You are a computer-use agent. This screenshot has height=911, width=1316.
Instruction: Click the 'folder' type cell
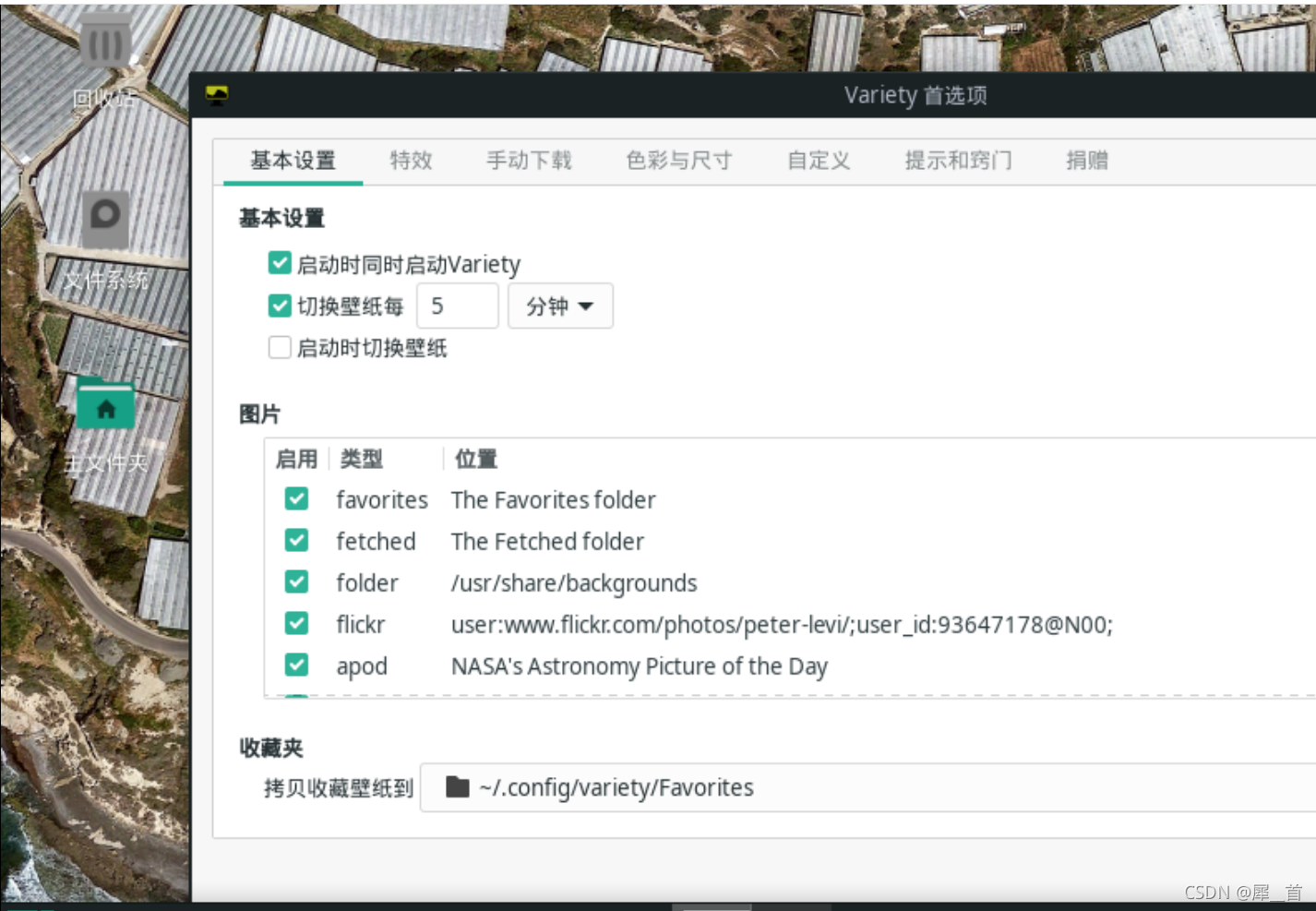pos(367,583)
